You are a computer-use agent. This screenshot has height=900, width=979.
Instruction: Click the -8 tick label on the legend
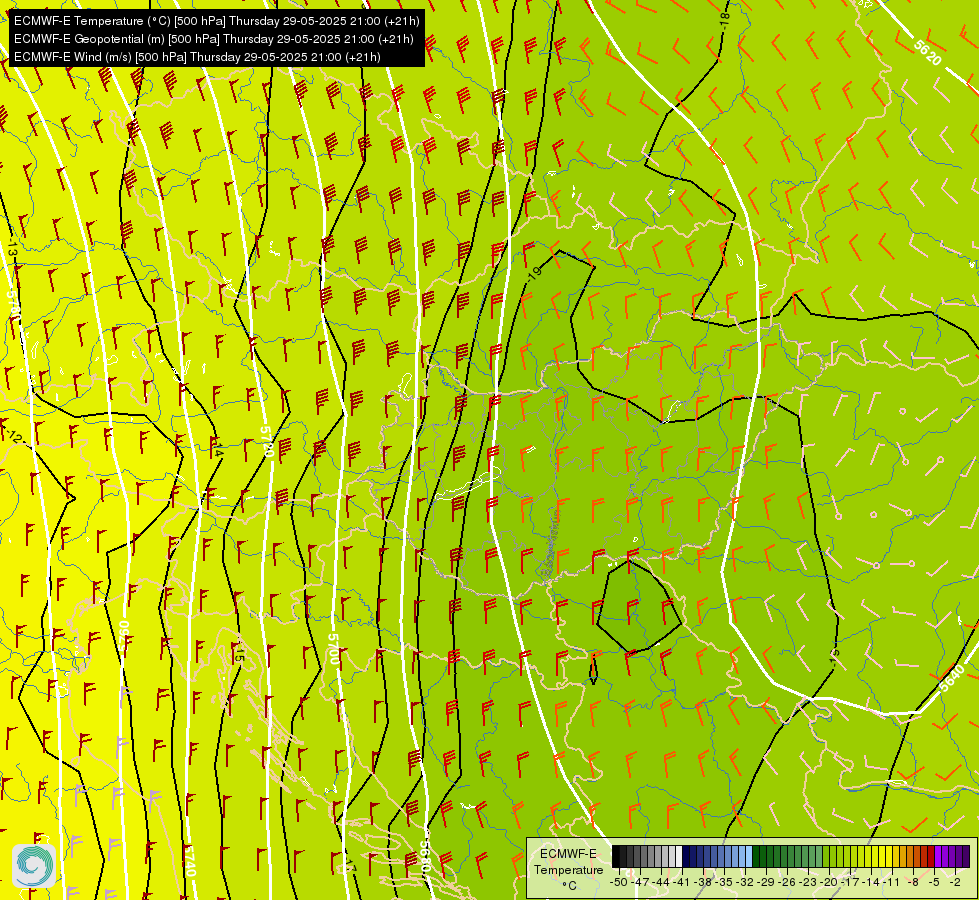point(913,882)
